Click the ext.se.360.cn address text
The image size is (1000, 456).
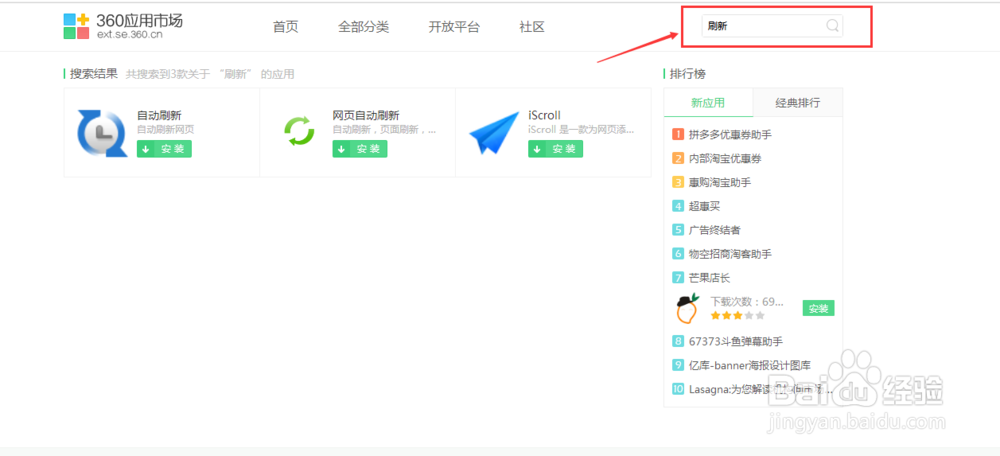tap(129, 35)
